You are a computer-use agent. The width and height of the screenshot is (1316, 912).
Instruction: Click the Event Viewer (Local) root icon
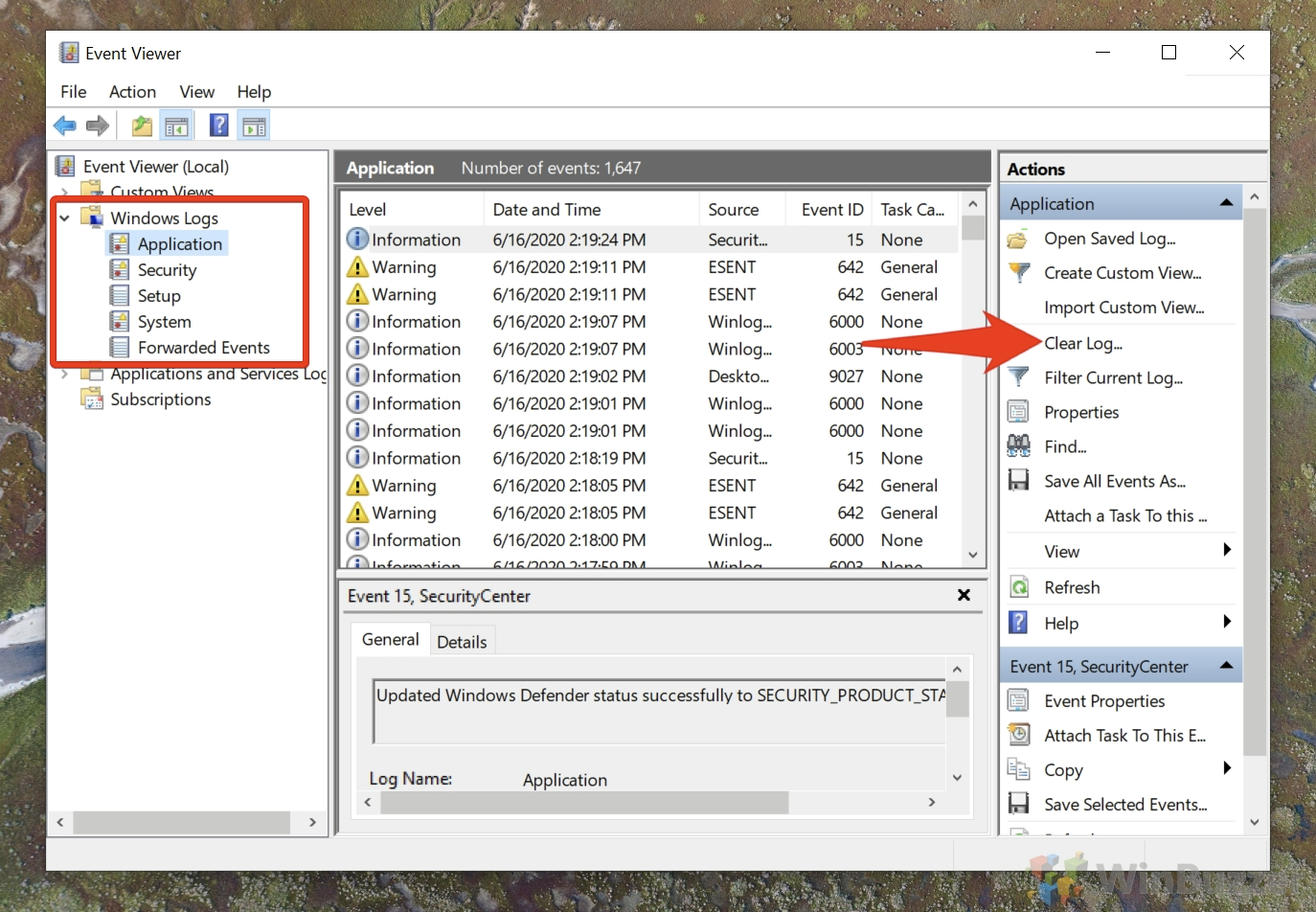[x=65, y=166]
